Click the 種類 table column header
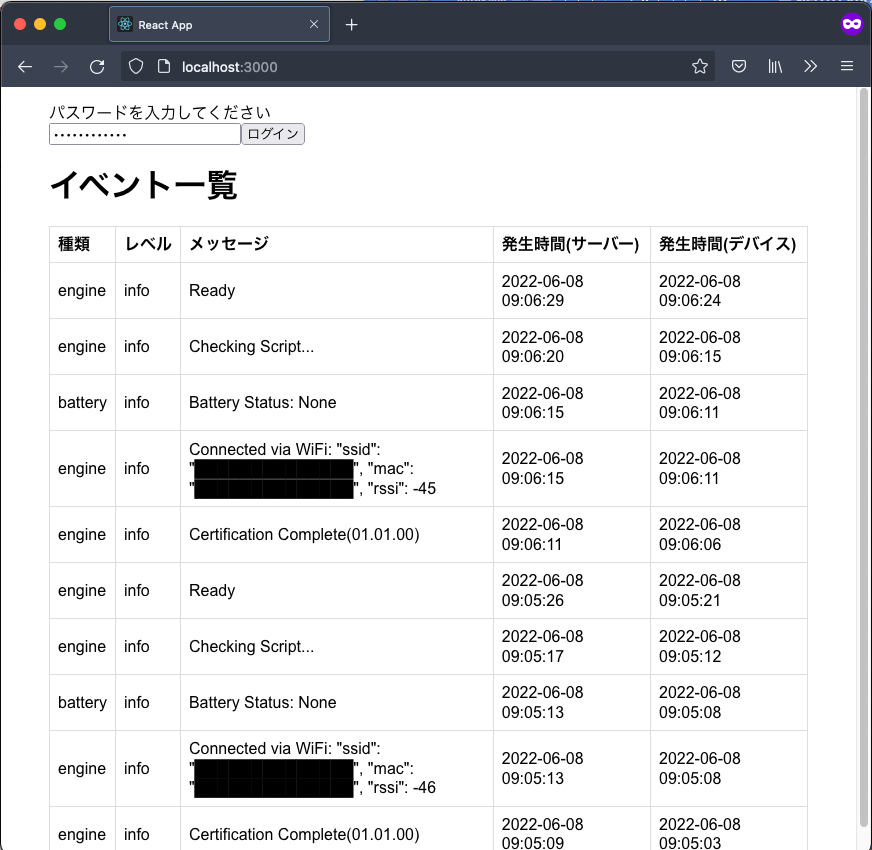Image resolution: width=872 pixels, height=850 pixels. (82, 243)
